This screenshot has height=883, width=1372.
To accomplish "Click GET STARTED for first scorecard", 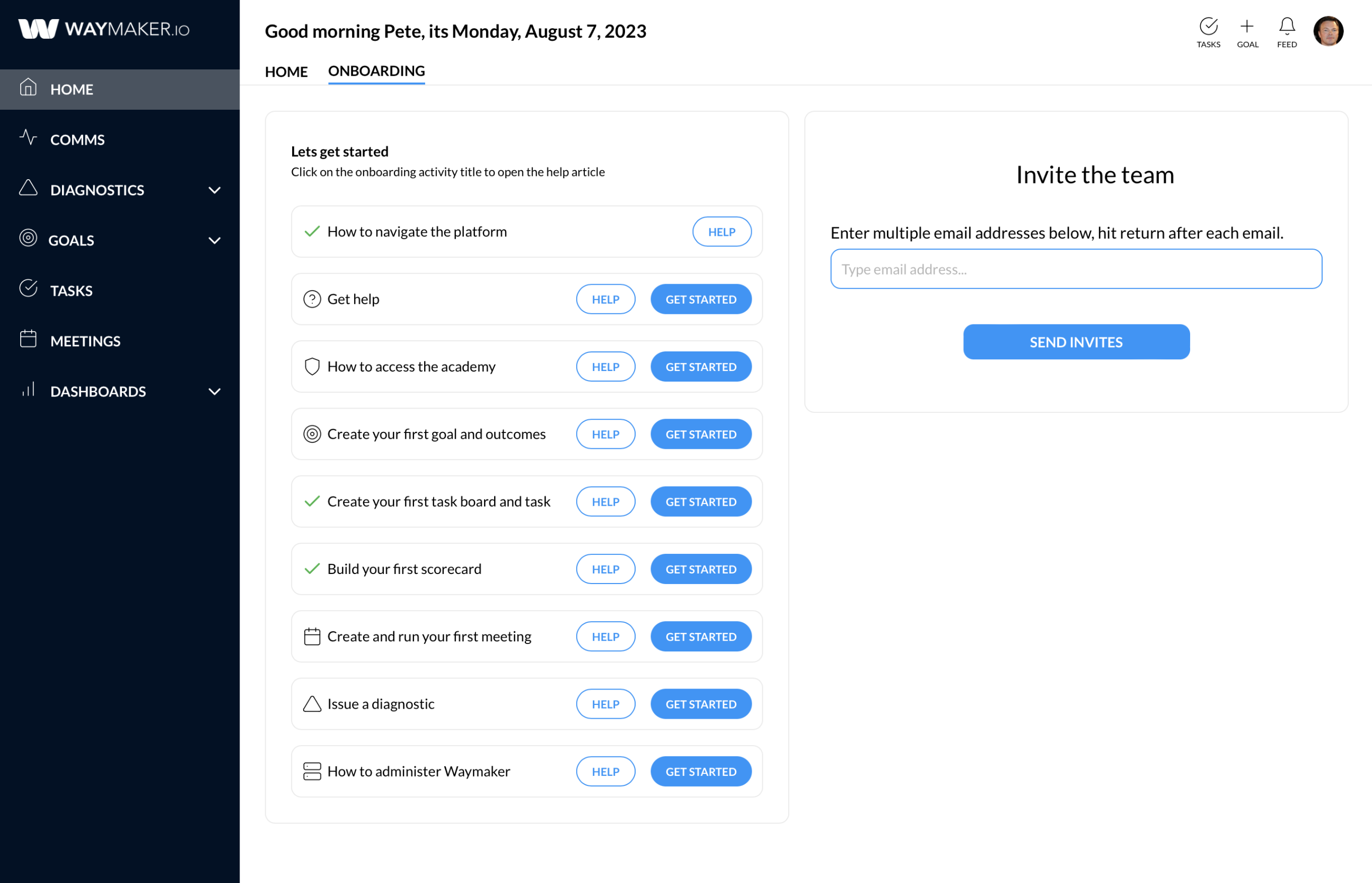I will (701, 569).
